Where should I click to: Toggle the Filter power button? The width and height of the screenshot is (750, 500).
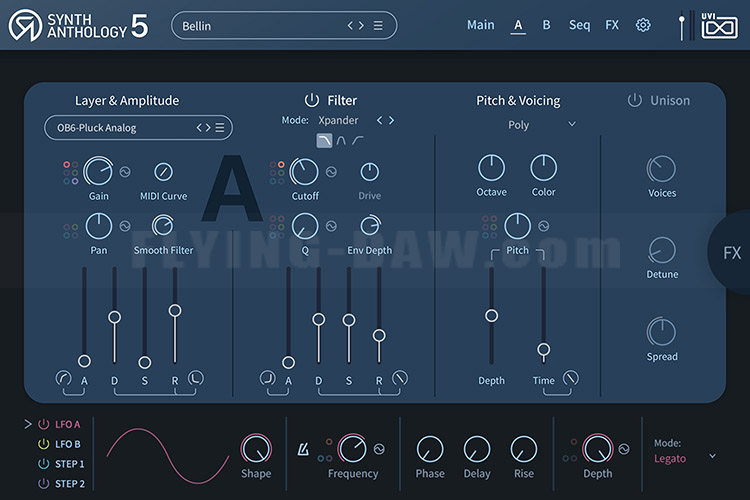312,100
